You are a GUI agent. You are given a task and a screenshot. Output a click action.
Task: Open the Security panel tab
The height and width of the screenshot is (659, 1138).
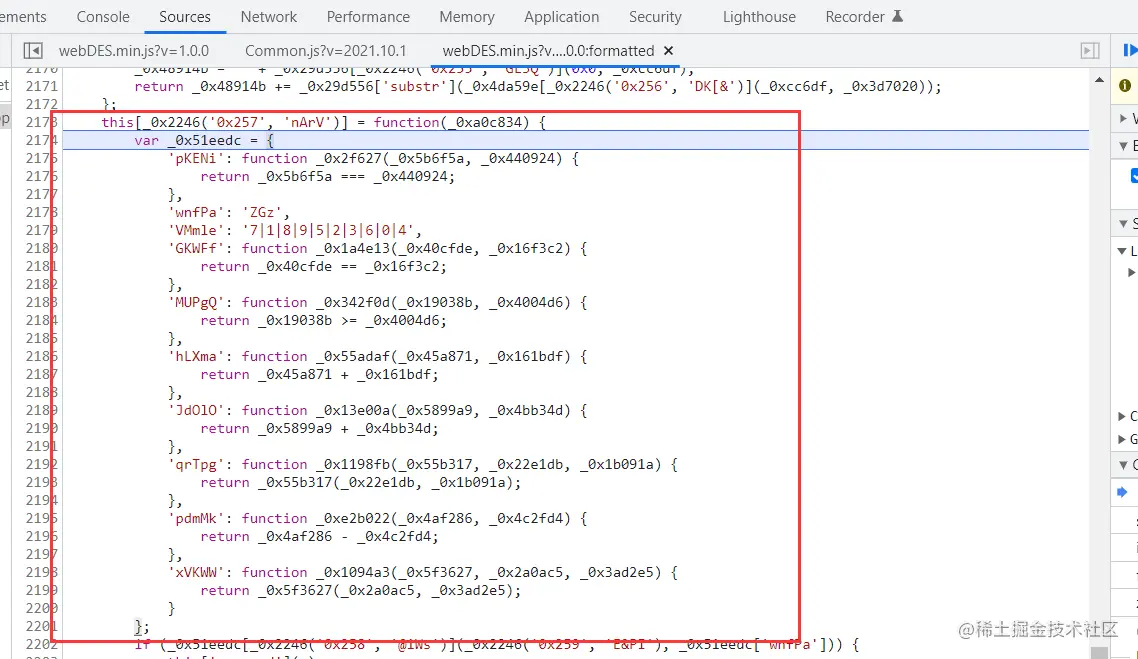655,17
